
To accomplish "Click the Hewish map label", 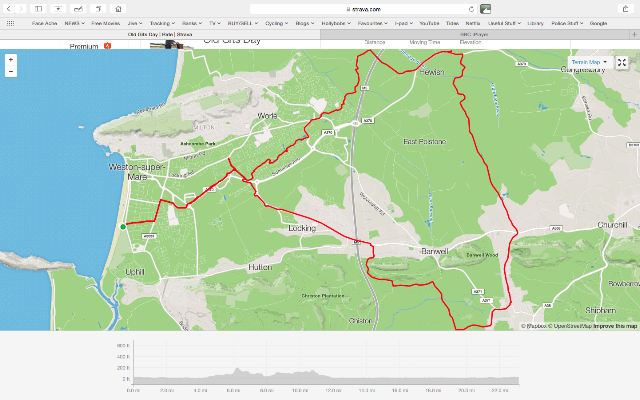I will [432, 72].
